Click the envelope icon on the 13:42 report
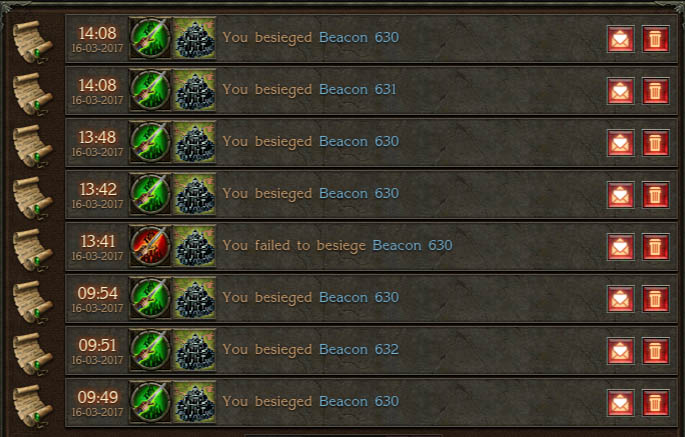Image resolution: width=685 pixels, height=437 pixels. [x=620, y=195]
